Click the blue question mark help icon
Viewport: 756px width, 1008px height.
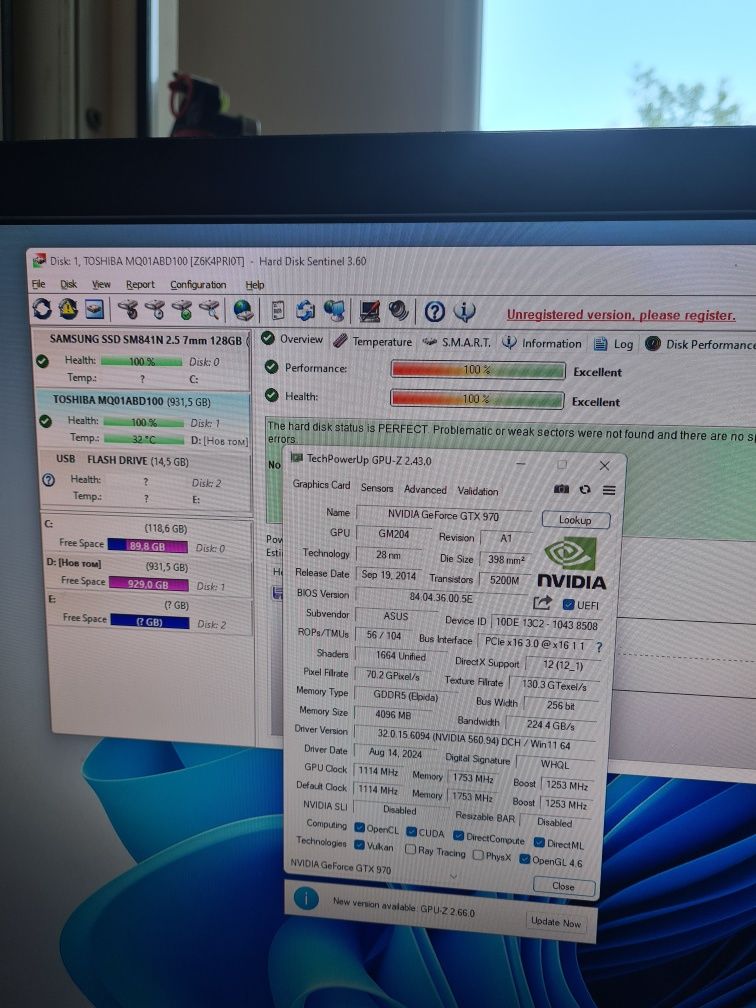click(x=435, y=312)
